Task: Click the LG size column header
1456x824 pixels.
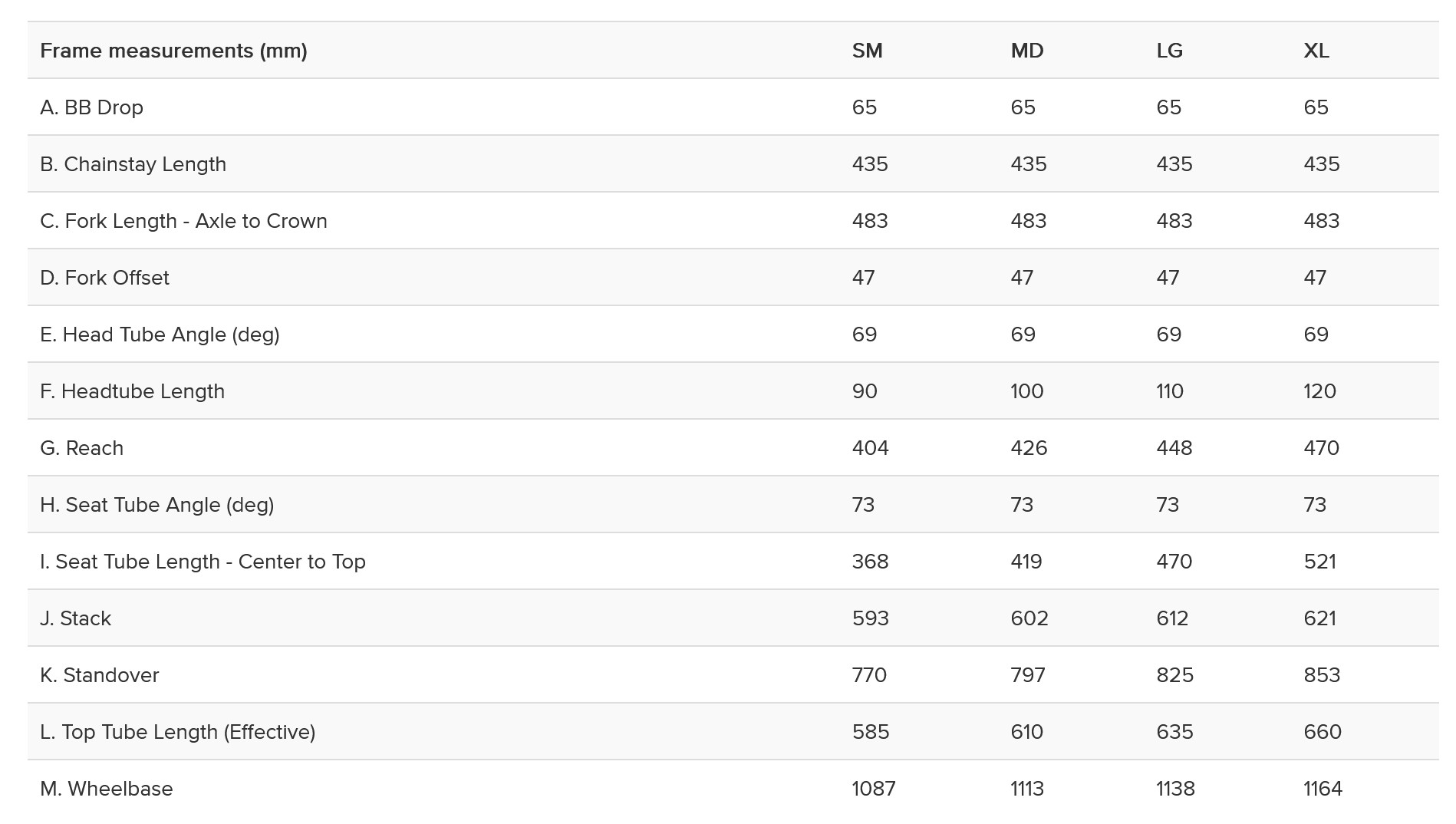Action: (x=1169, y=51)
